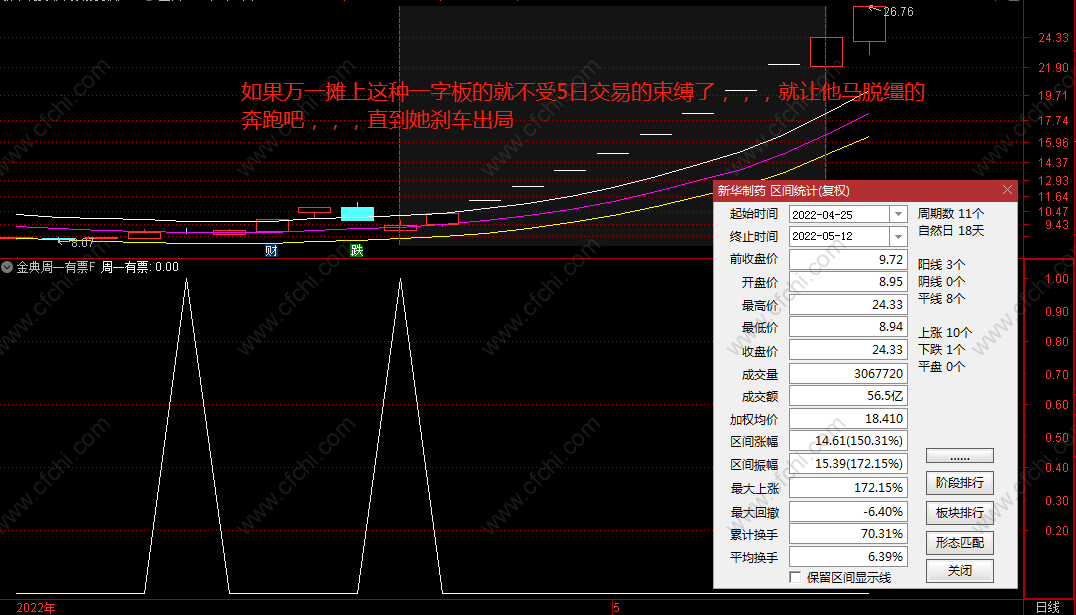Image resolution: width=1076 pixels, height=615 pixels.
Task: Open the 起始时间 date dropdown
Action: tap(898, 215)
